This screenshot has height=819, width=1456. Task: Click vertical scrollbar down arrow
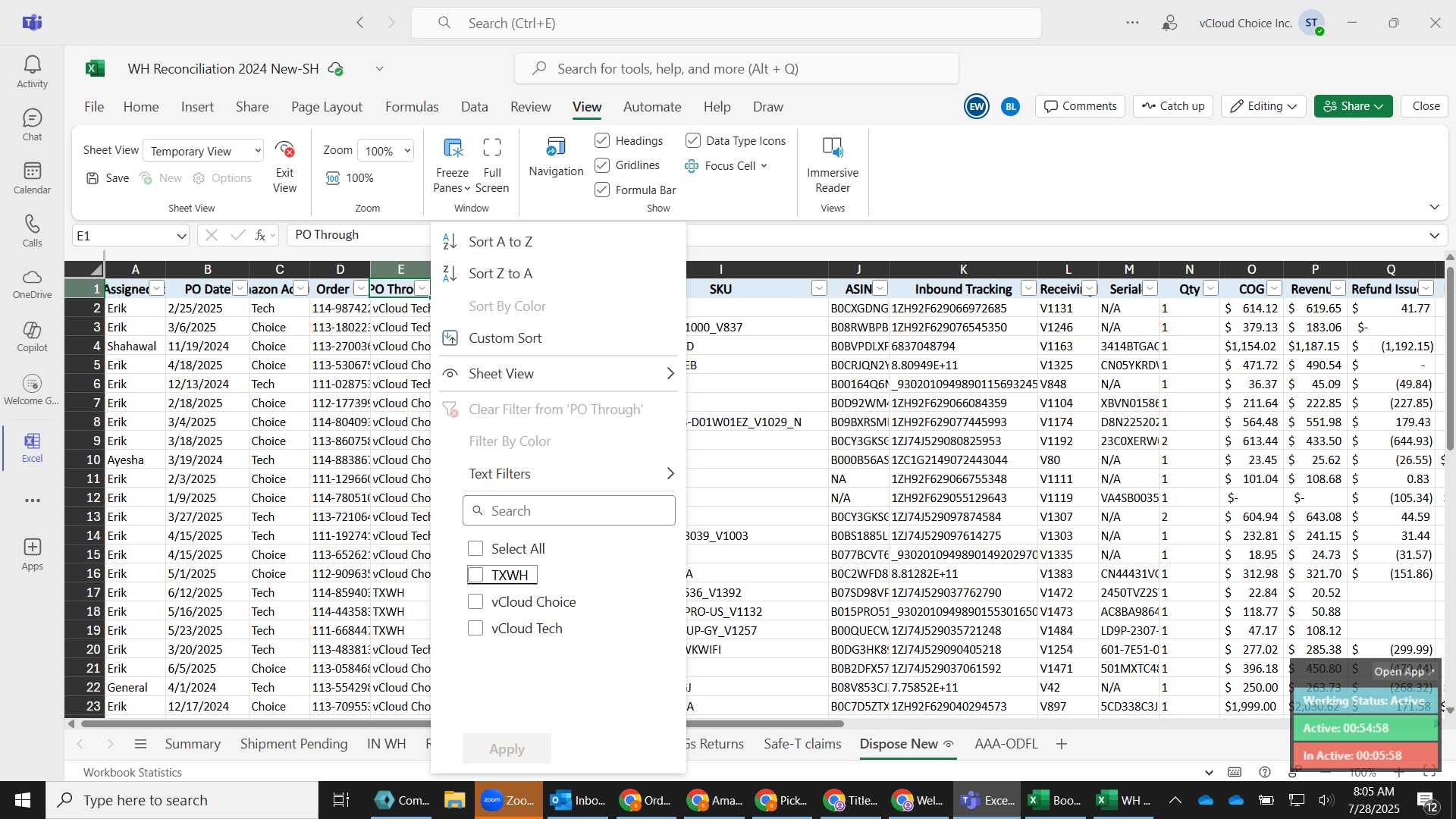(x=1450, y=711)
